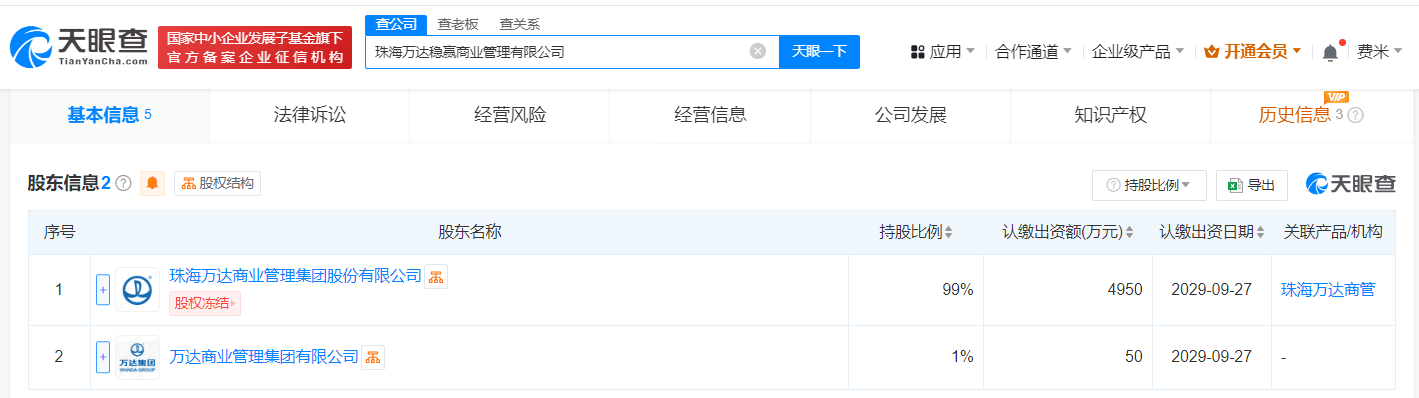Click the 导出 export button

point(1251,185)
